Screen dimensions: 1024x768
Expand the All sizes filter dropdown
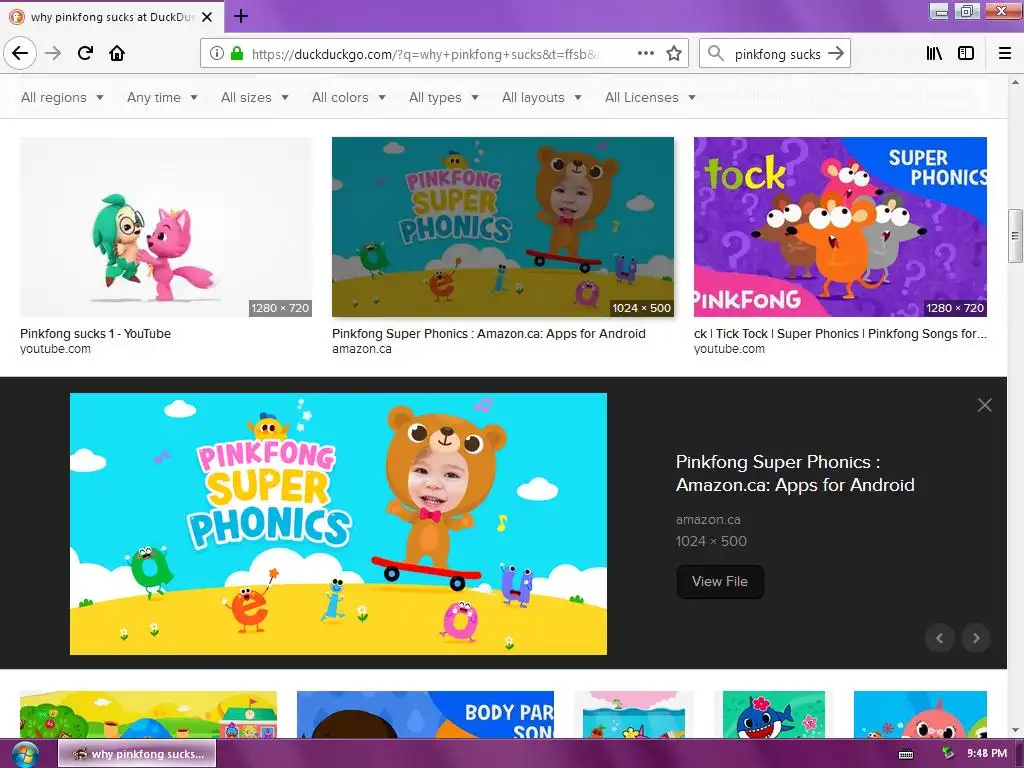coord(255,97)
